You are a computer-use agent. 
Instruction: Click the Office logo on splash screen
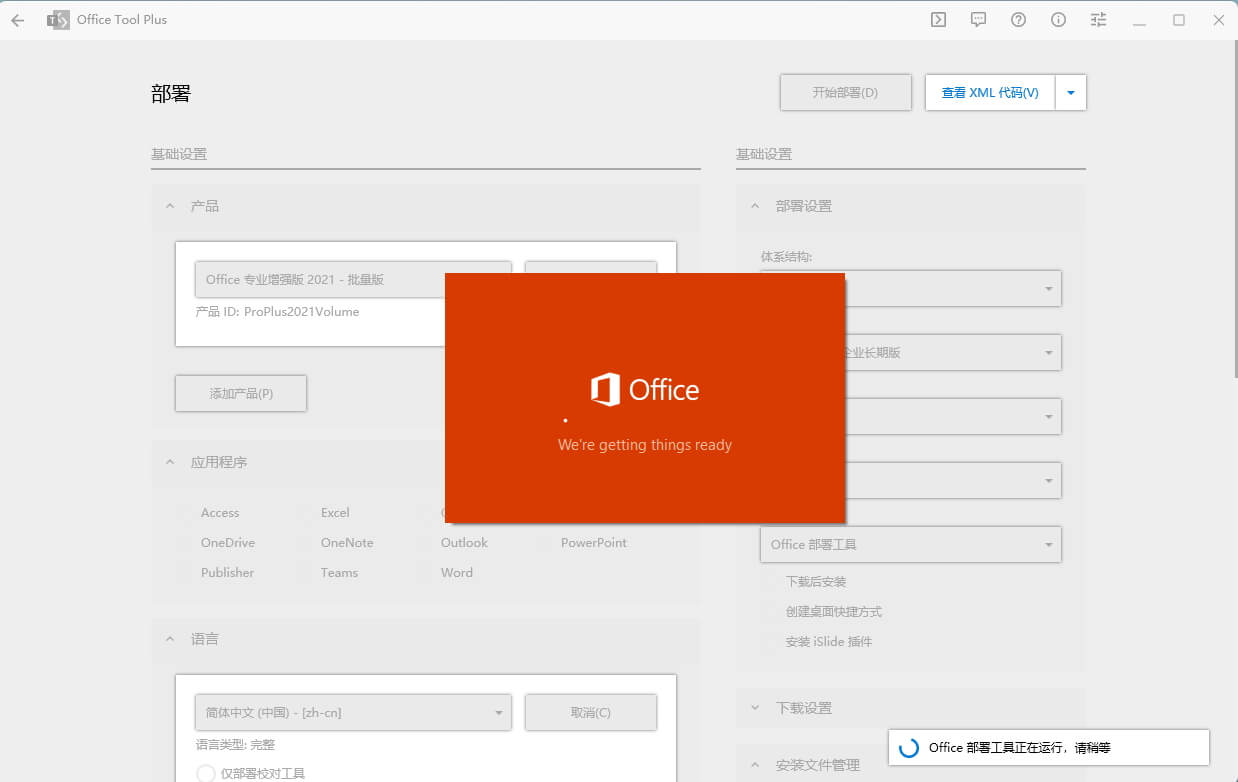605,390
